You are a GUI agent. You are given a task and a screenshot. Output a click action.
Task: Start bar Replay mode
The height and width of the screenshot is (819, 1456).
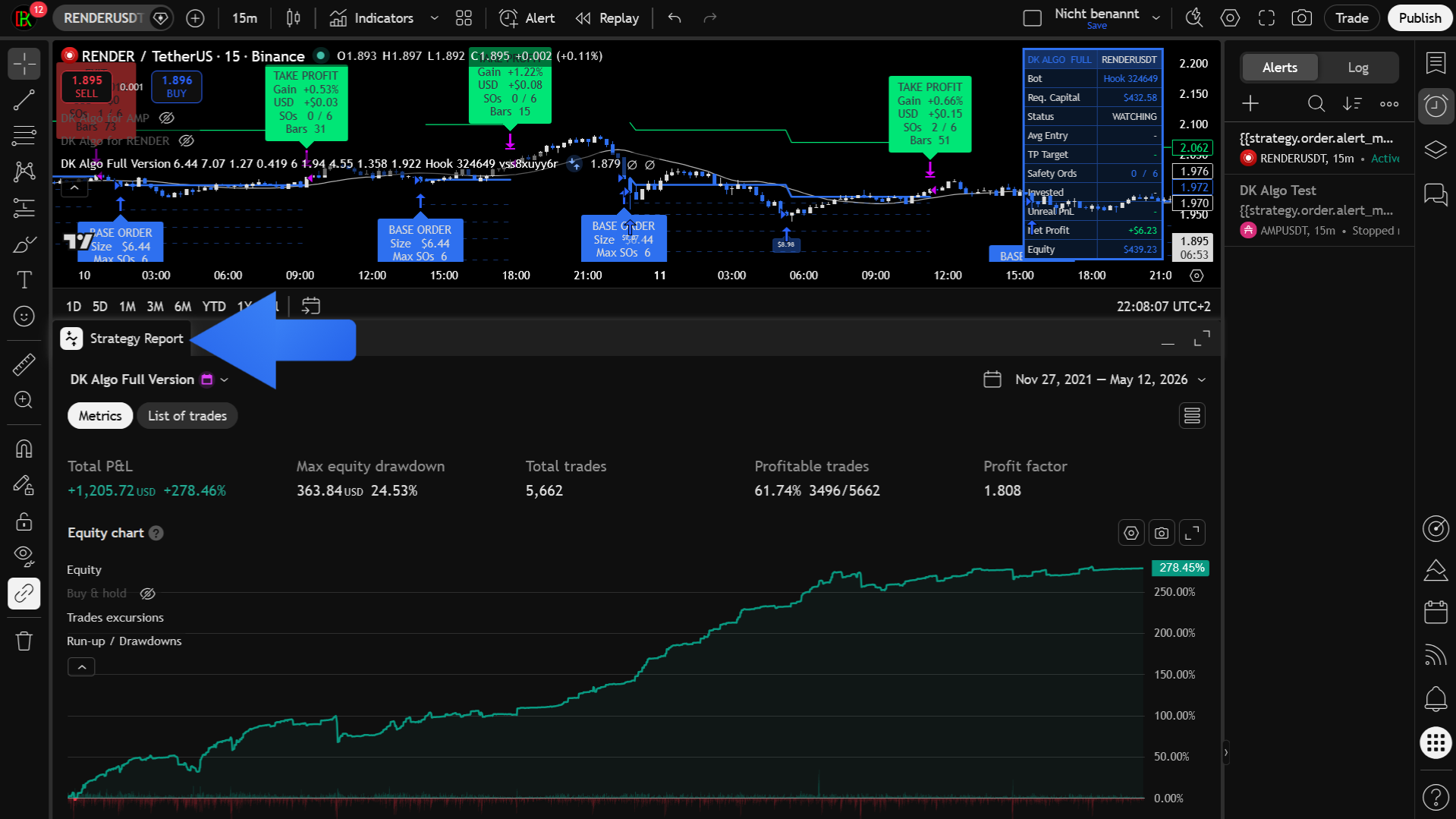click(x=607, y=18)
